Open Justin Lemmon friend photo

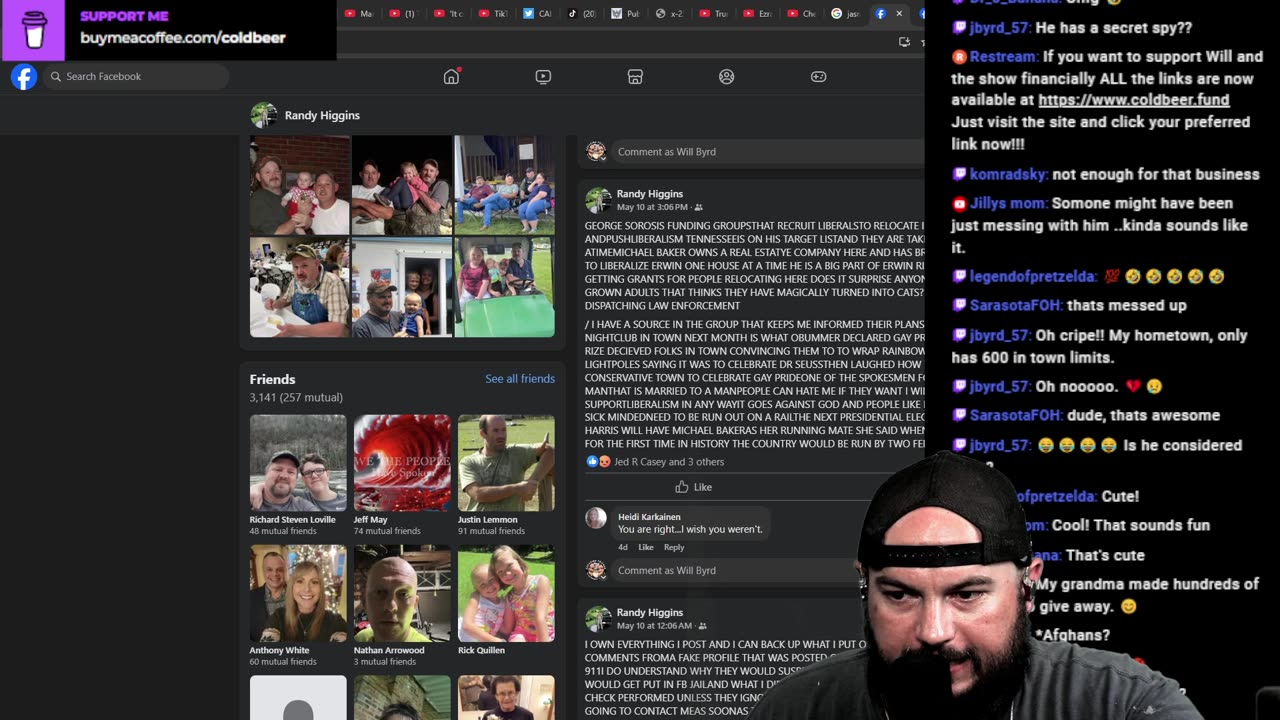pos(506,463)
